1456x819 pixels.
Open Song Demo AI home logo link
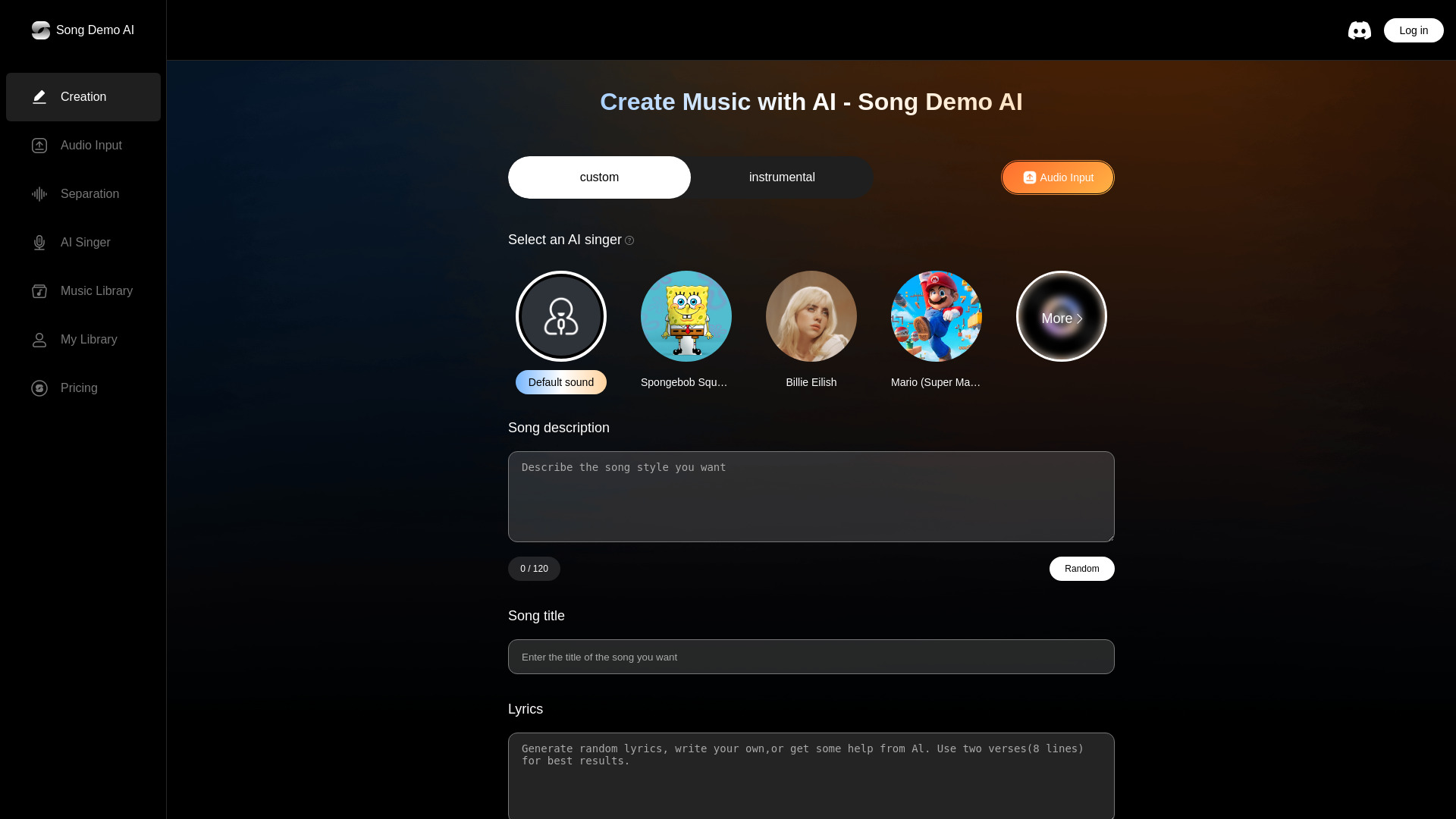[x=82, y=30]
